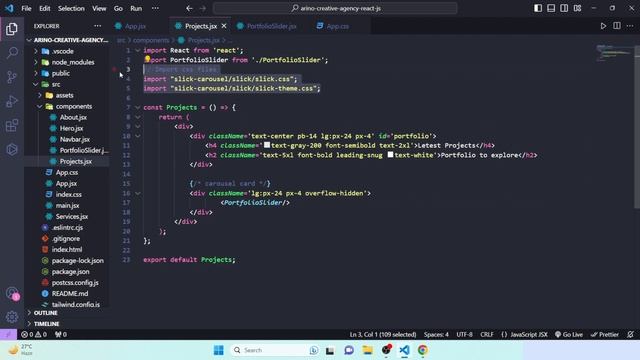Open Hero.jsx in the explorer
Viewport: 640px width, 360px height.
(x=71, y=128)
